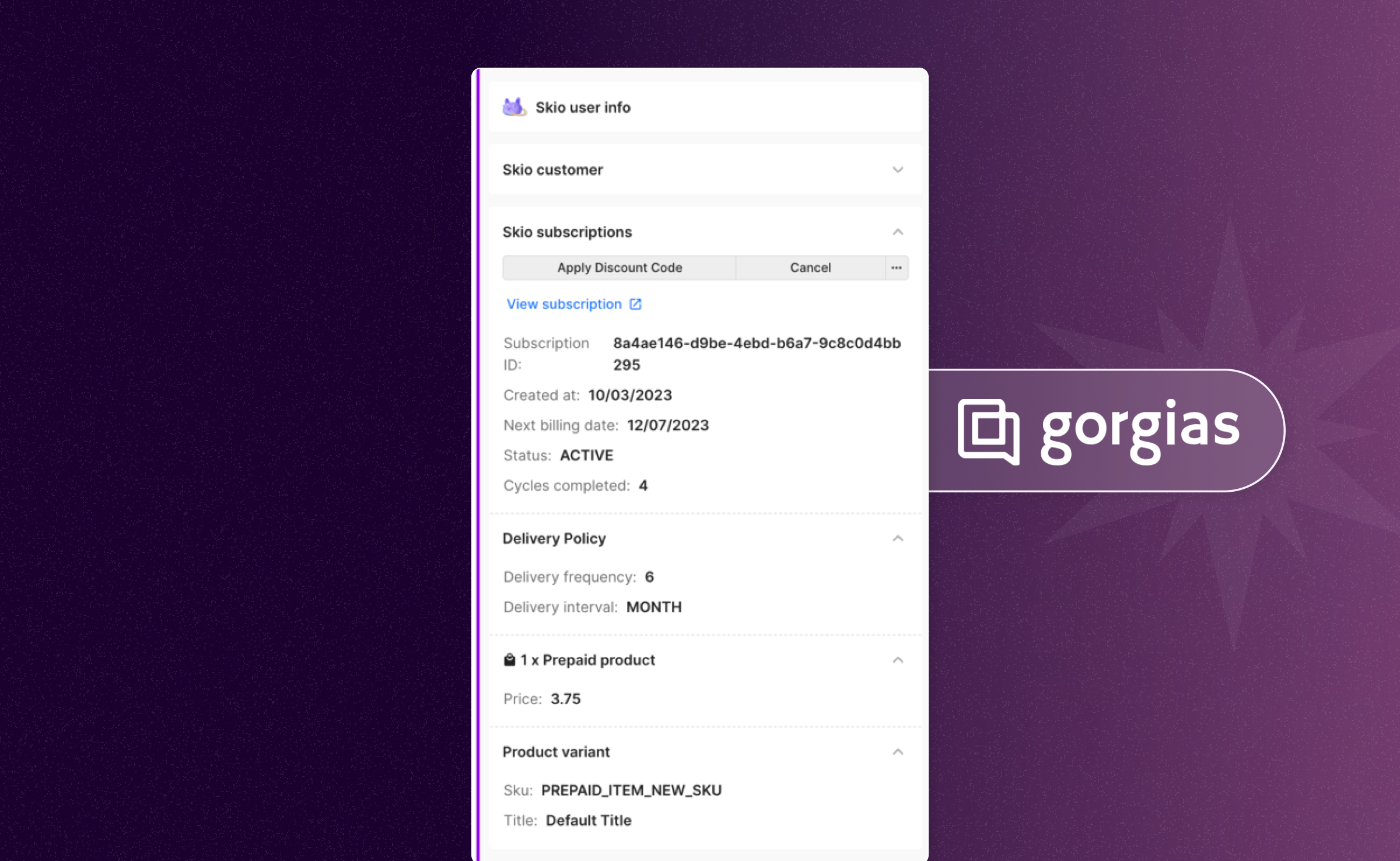Collapse the Skio subscriptions section
1400x861 pixels.
click(898, 232)
